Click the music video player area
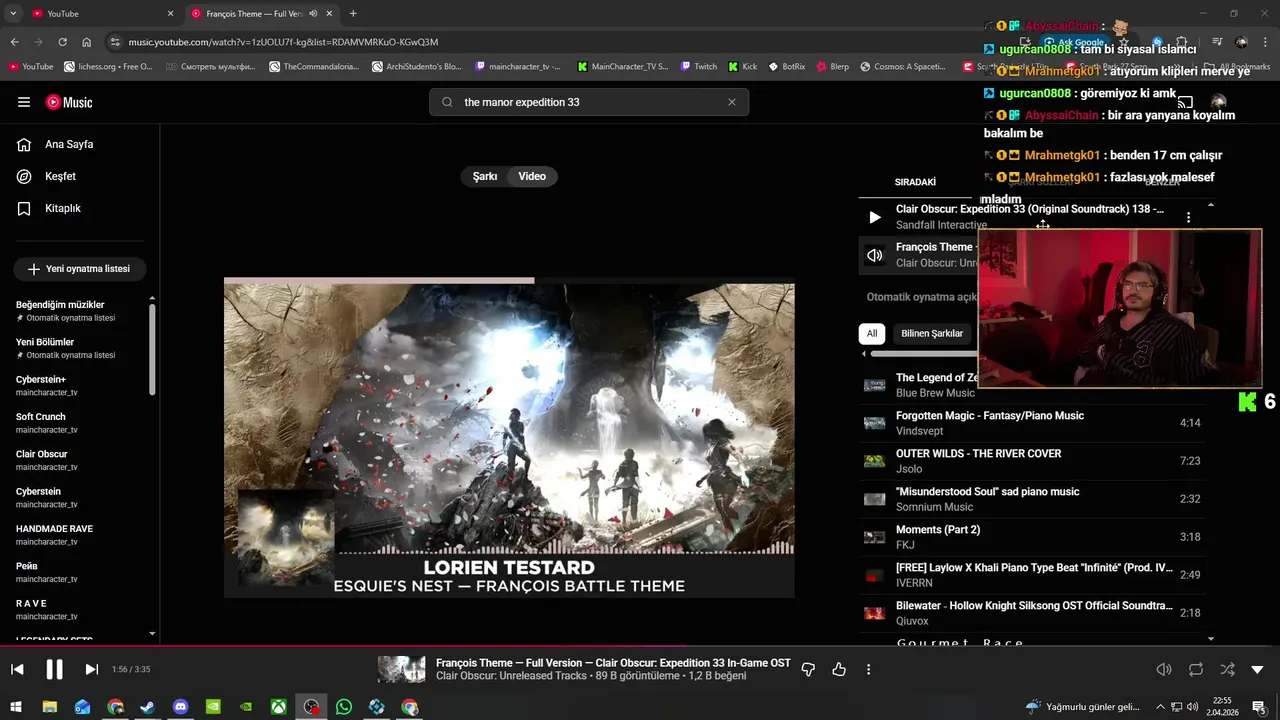Viewport: 1280px width, 720px height. click(x=509, y=438)
